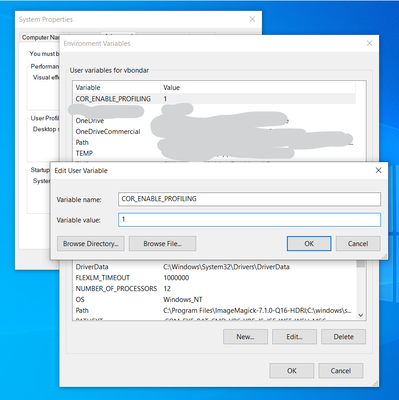Select OneDrive user variable row
Image resolution: width=399 pixels, height=400 pixels.
214,121
